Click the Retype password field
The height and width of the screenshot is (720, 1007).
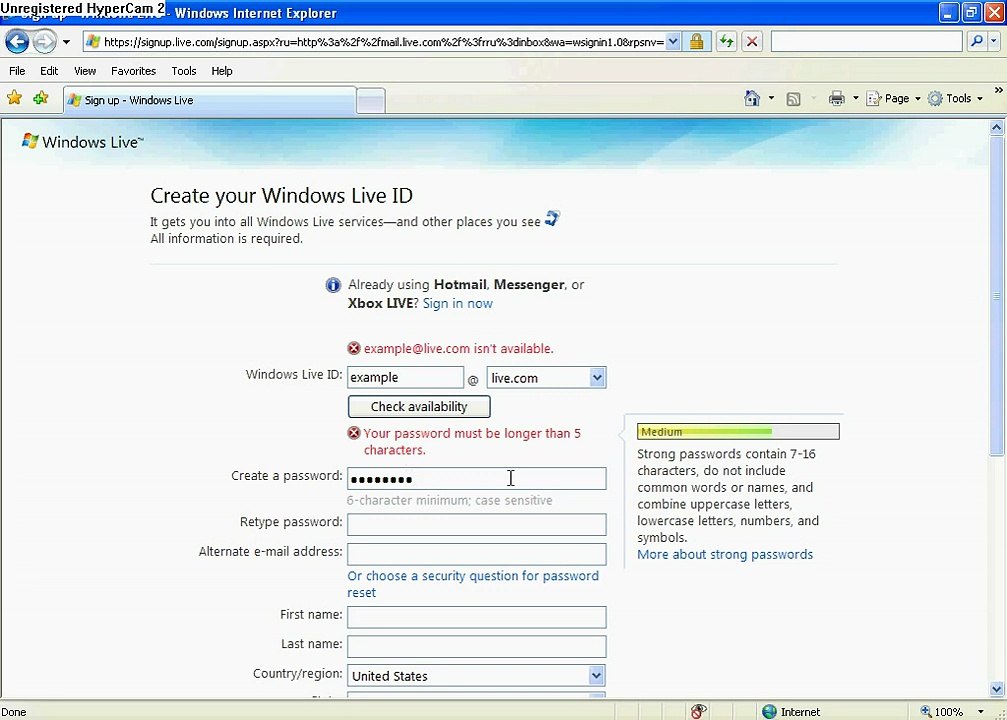(x=477, y=524)
